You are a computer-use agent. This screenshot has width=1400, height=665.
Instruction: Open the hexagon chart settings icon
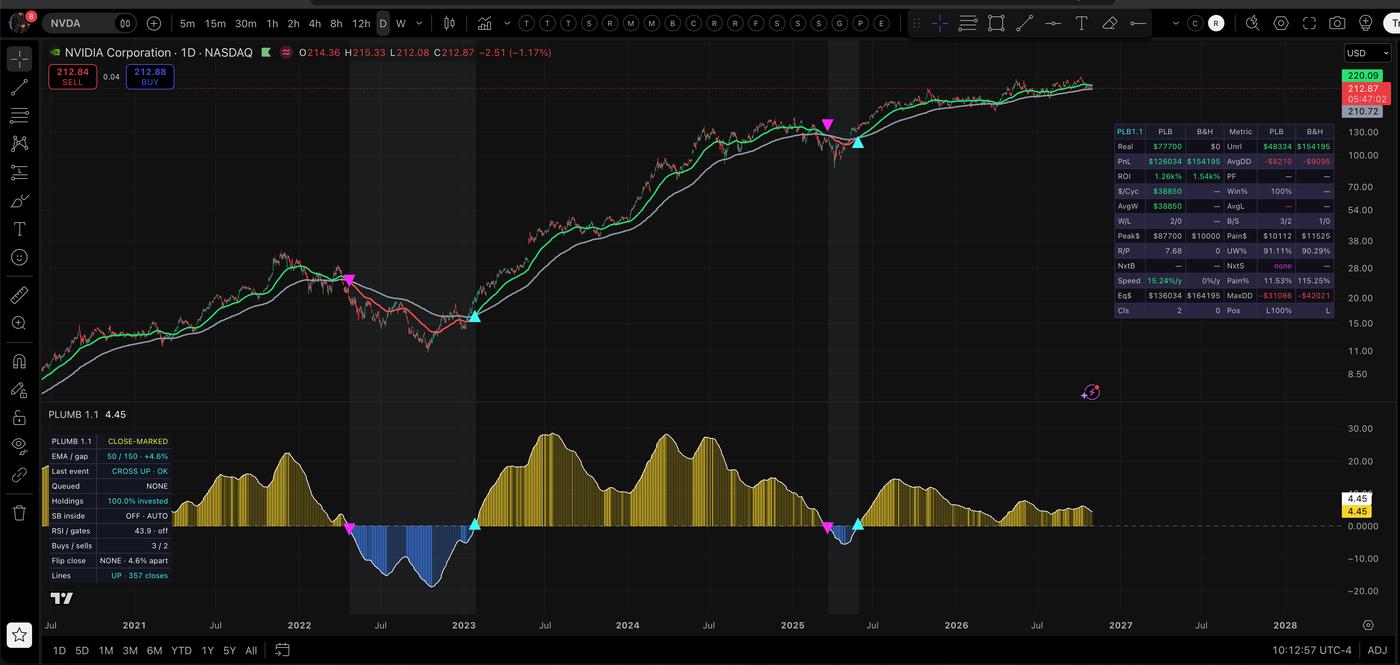(1281, 23)
